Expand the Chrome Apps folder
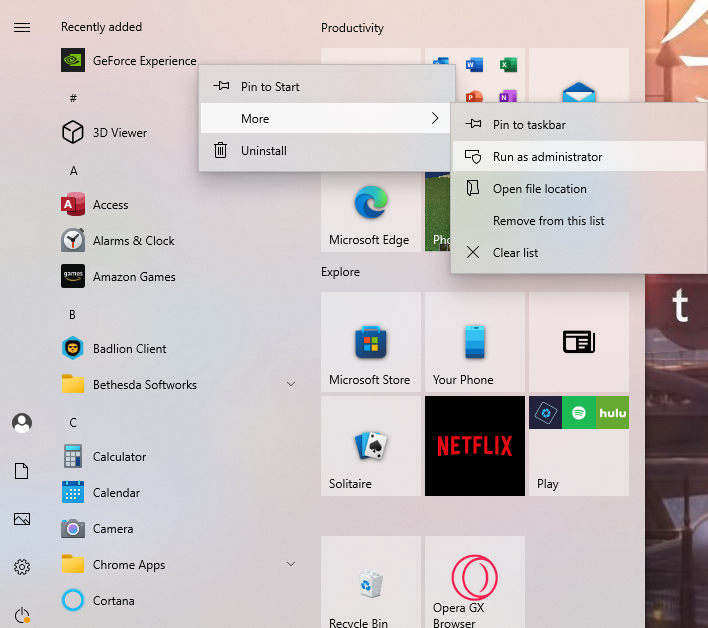This screenshot has width=708, height=628. point(290,565)
